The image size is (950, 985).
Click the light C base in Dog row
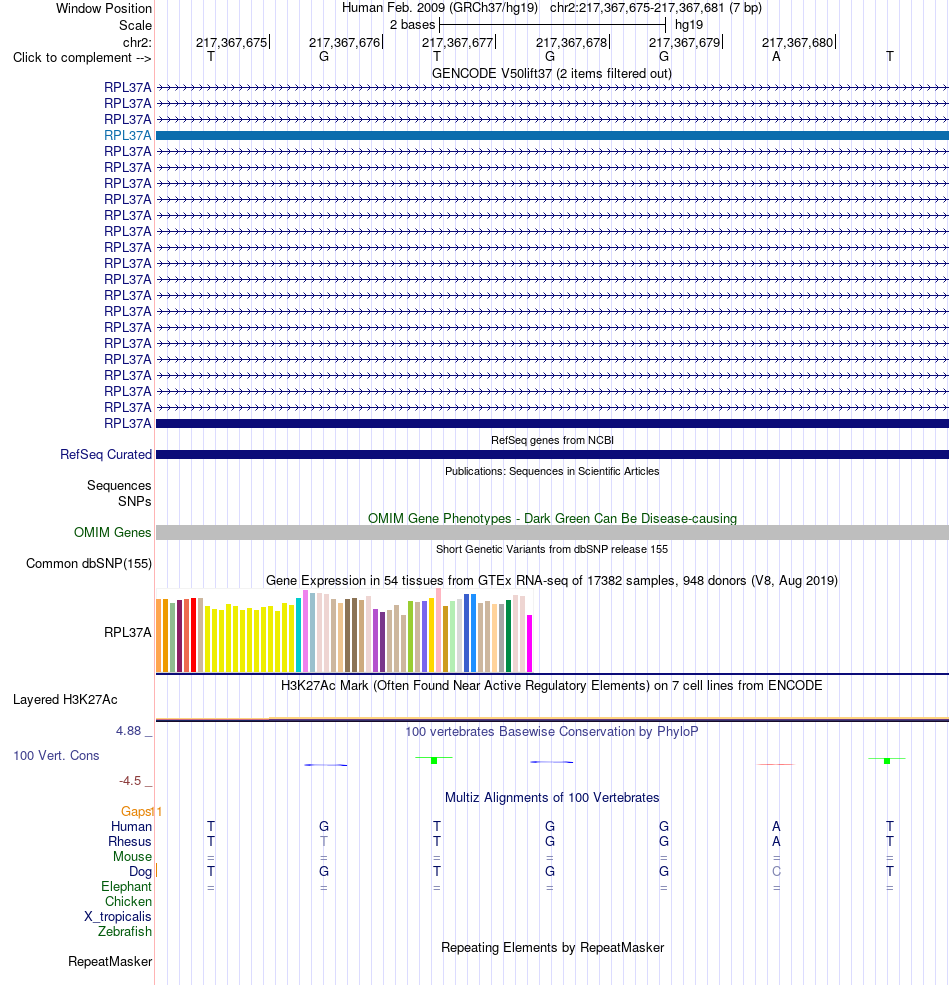777,871
